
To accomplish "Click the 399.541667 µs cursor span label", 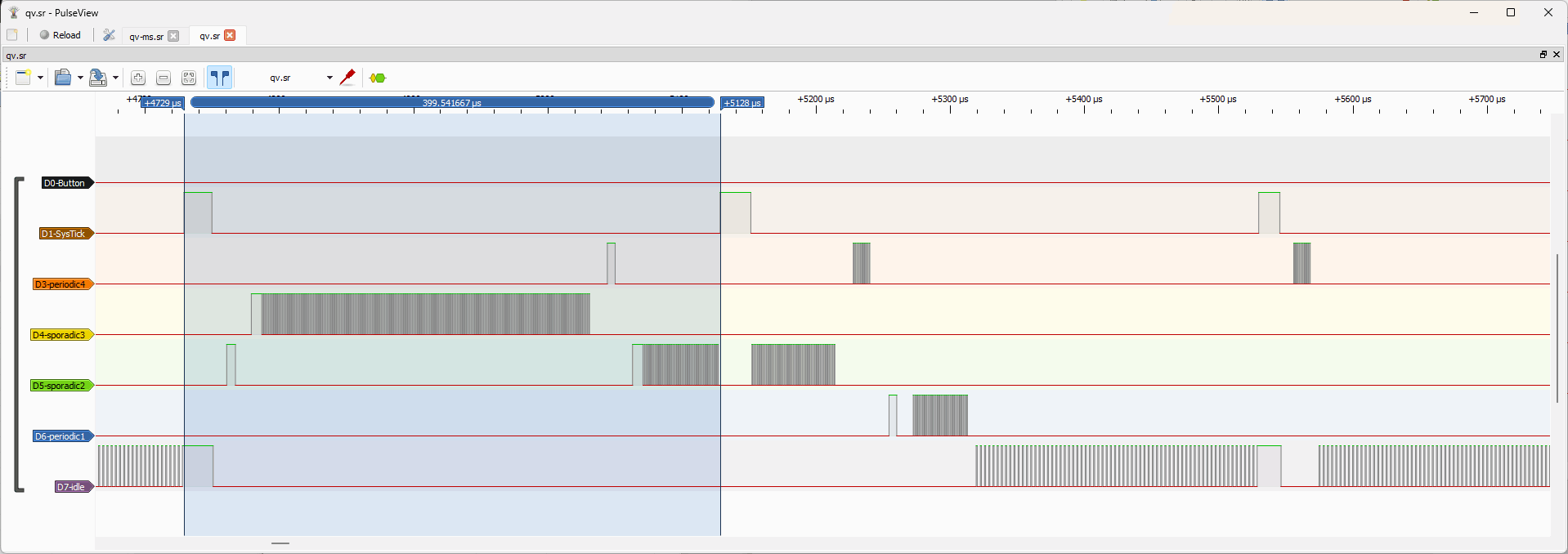I will coord(451,103).
